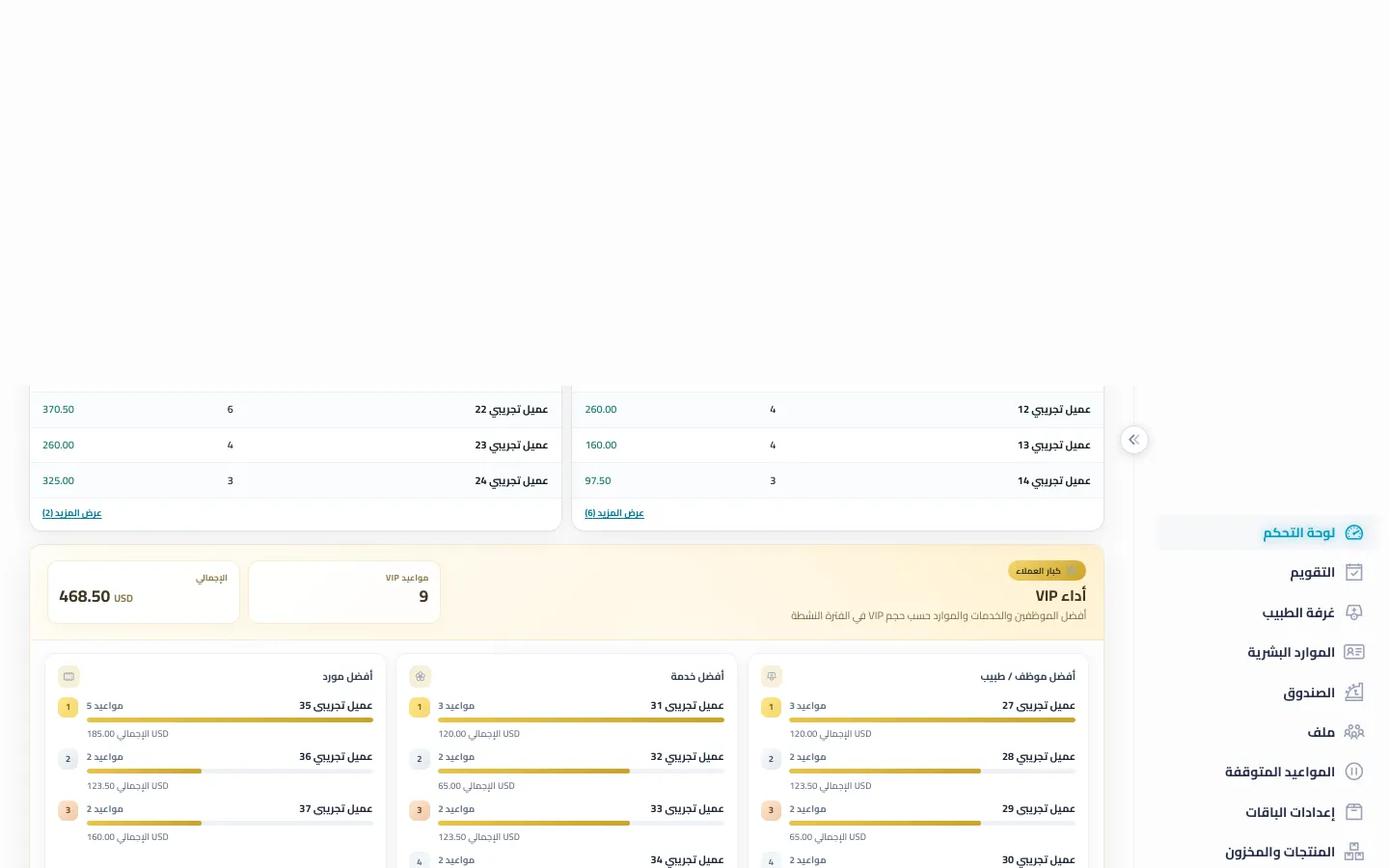This screenshot has height=868, width=1389.
Task: Click the ID card icon beside الموارد البشرية
Action: coord(1354,652)
